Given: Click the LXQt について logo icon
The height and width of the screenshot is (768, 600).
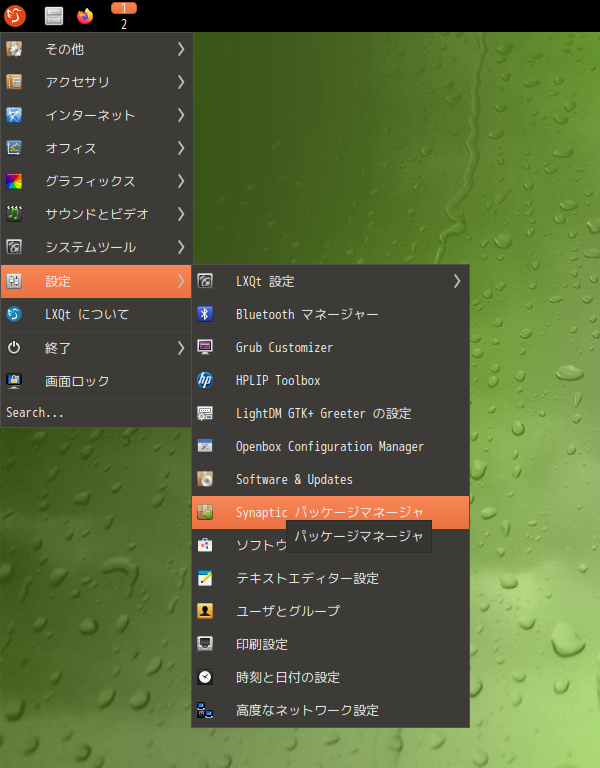Looking at the screenshot, I should [x=14, y=314].
